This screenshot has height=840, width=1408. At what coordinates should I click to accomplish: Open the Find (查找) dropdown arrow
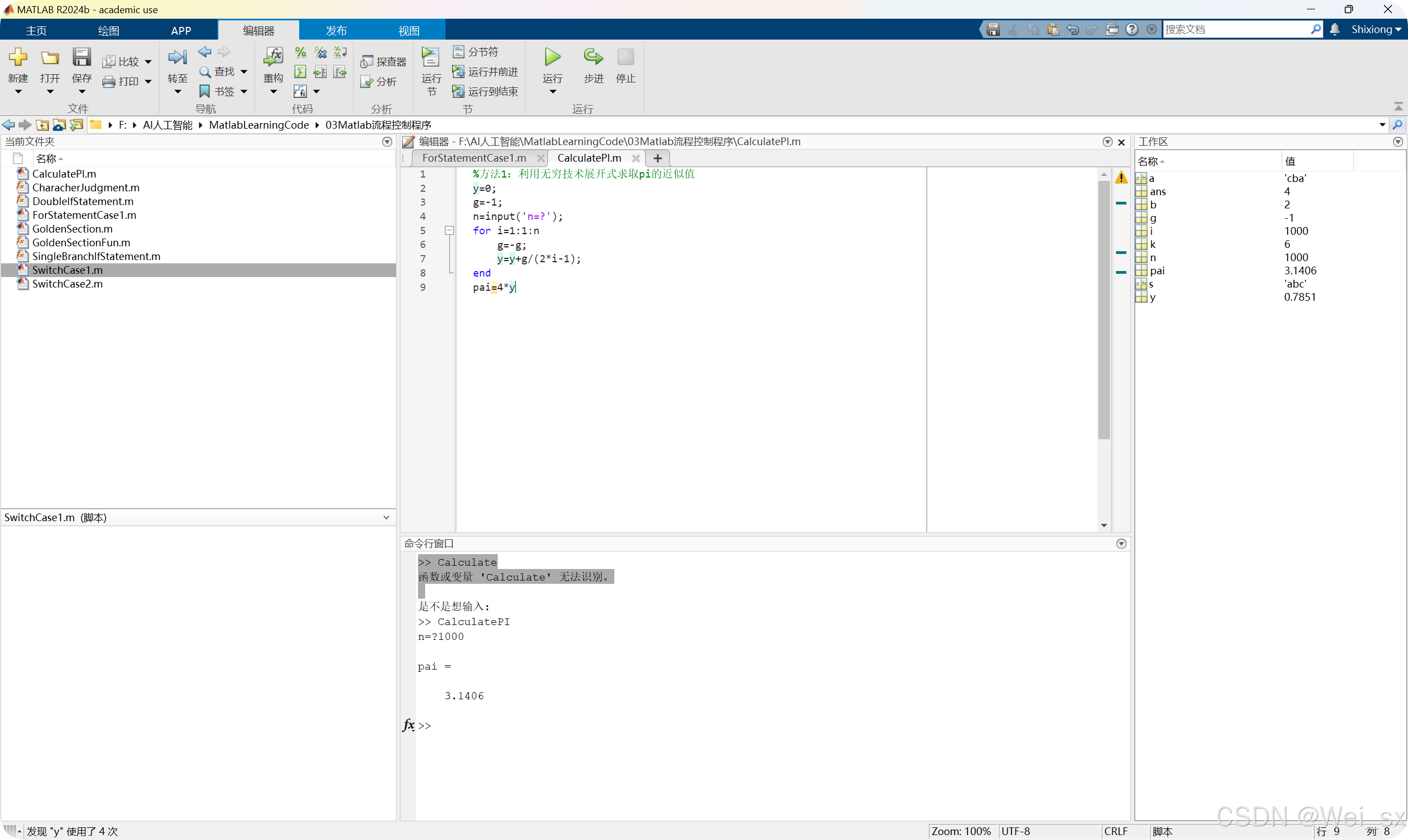[244, 72]
